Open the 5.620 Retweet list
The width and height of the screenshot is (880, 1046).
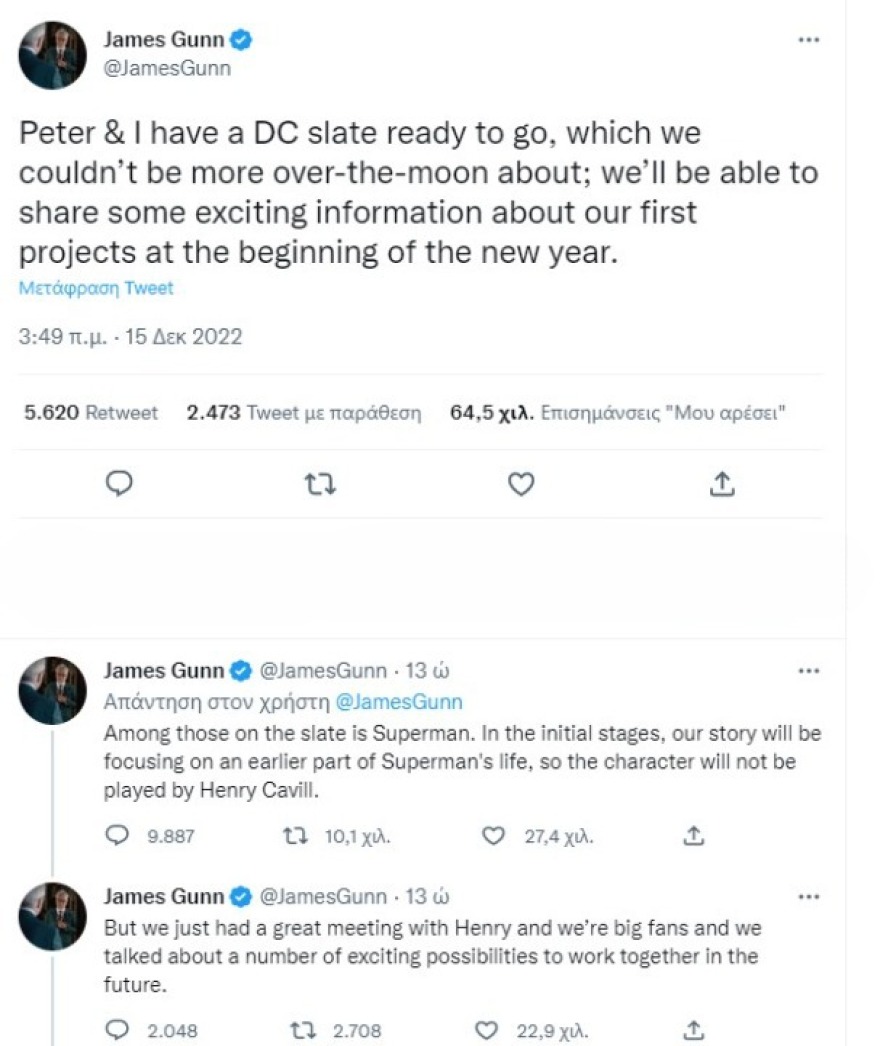(90, 413)
